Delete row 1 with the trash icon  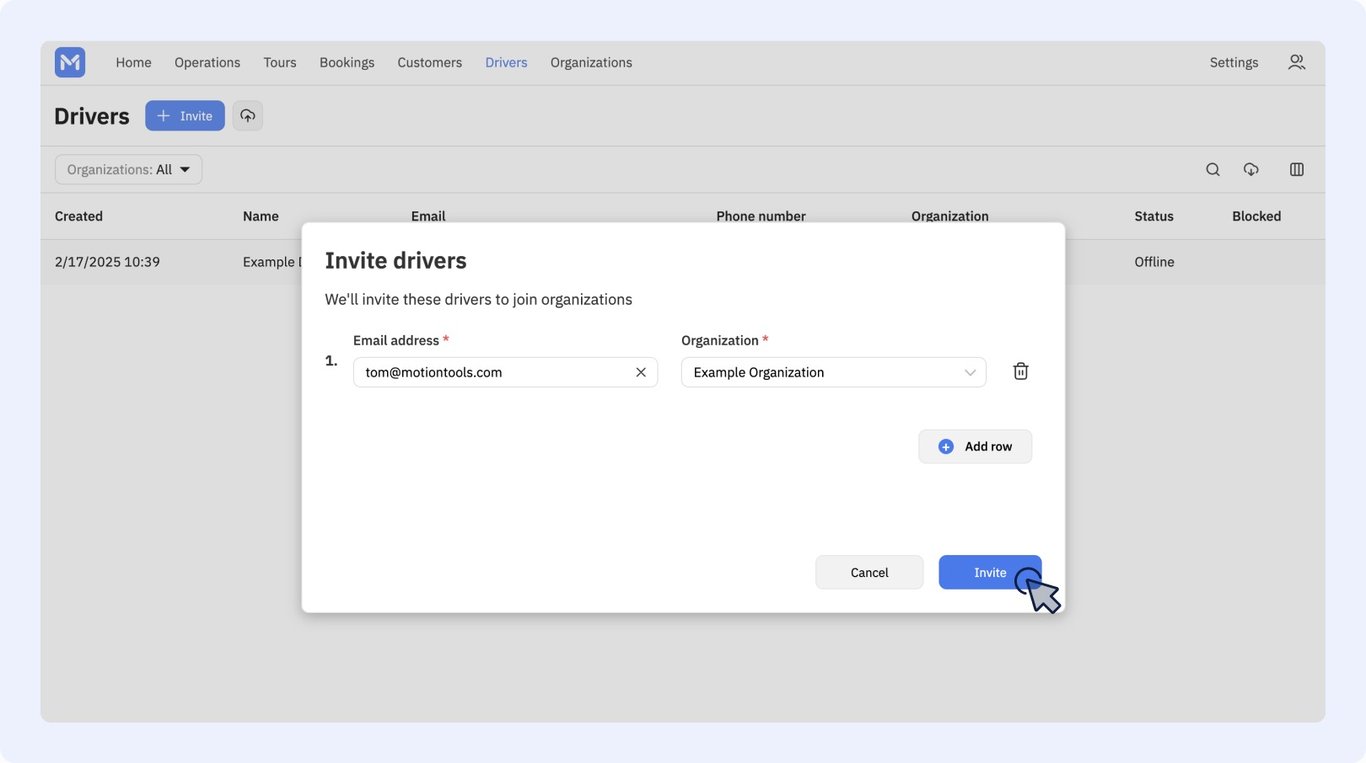pyautogui.click(x=1021, y=371)
